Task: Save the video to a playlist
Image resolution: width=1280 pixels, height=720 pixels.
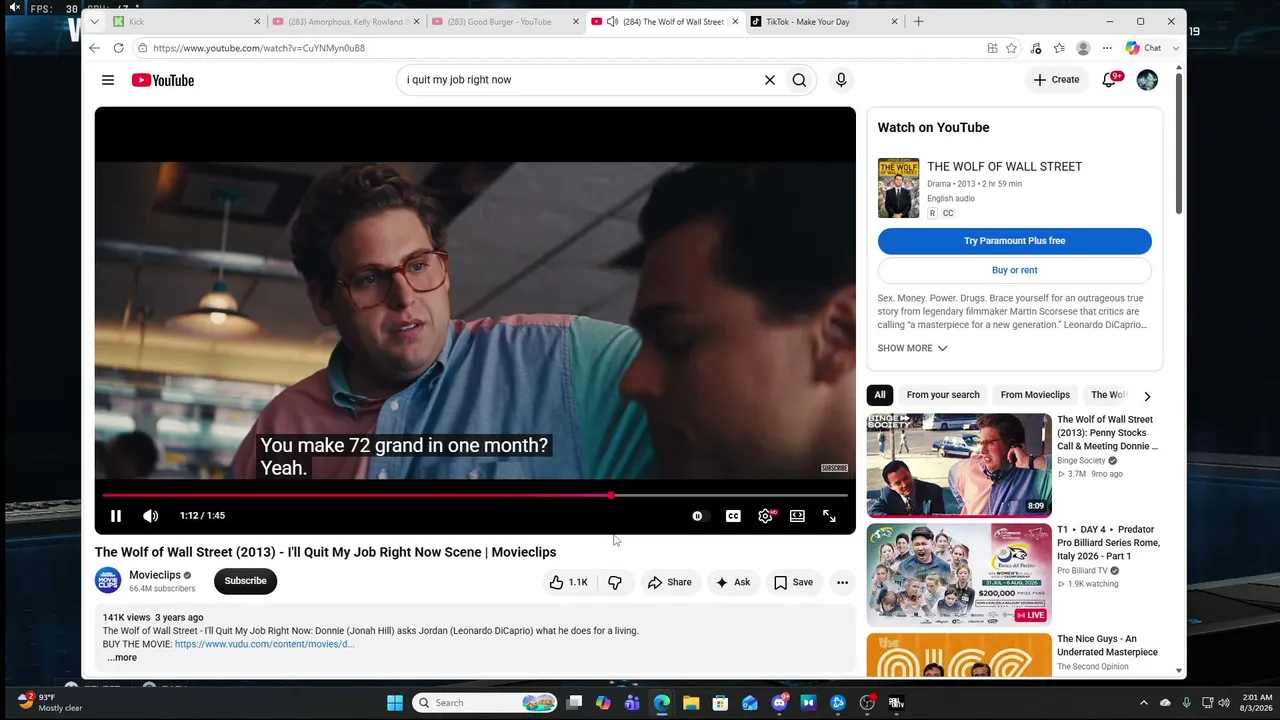Action: 793,582
